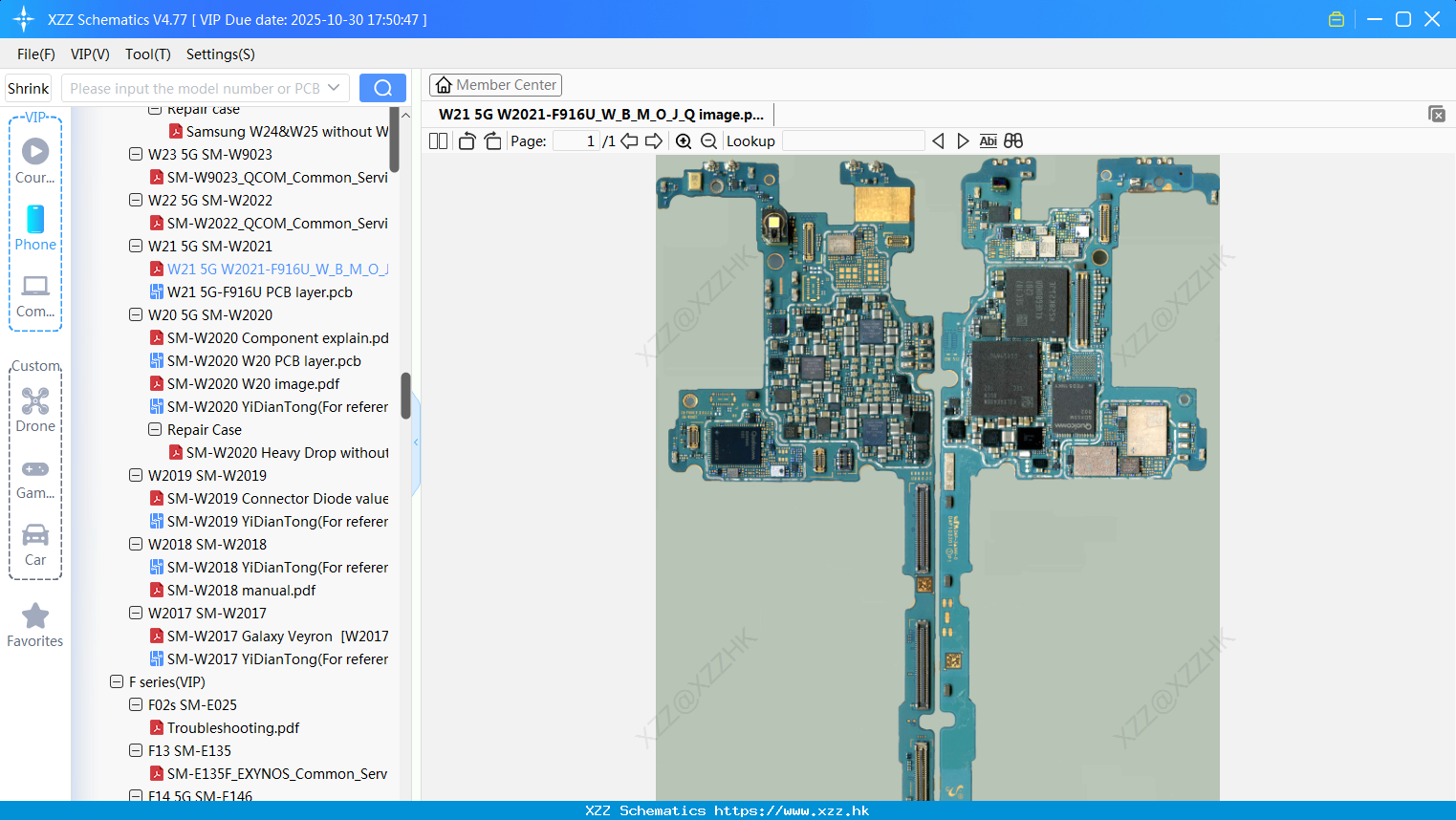Click the www.xzz.hk status bar link
This screenshot has height=820, width=1456.
click(x=792, y=810)
